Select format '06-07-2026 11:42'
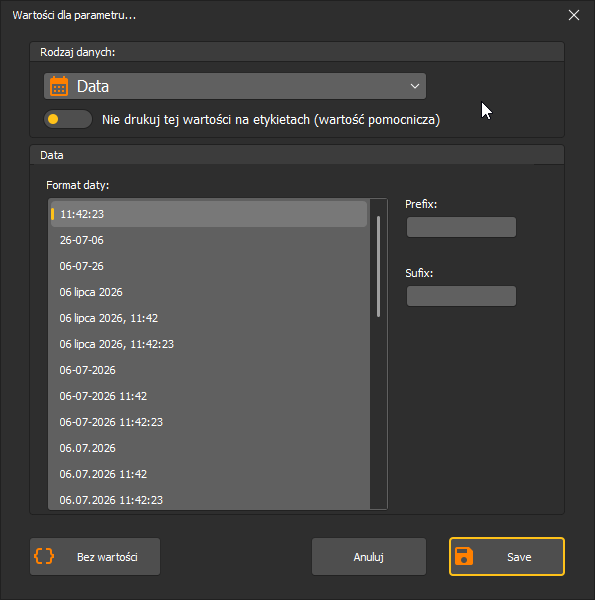Screen dimensions: 595x600 pyautogui.click(x=209, y=396)
